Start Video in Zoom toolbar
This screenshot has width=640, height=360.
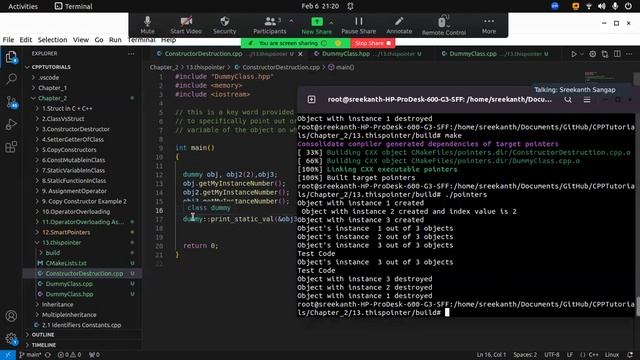pos(186,25)
